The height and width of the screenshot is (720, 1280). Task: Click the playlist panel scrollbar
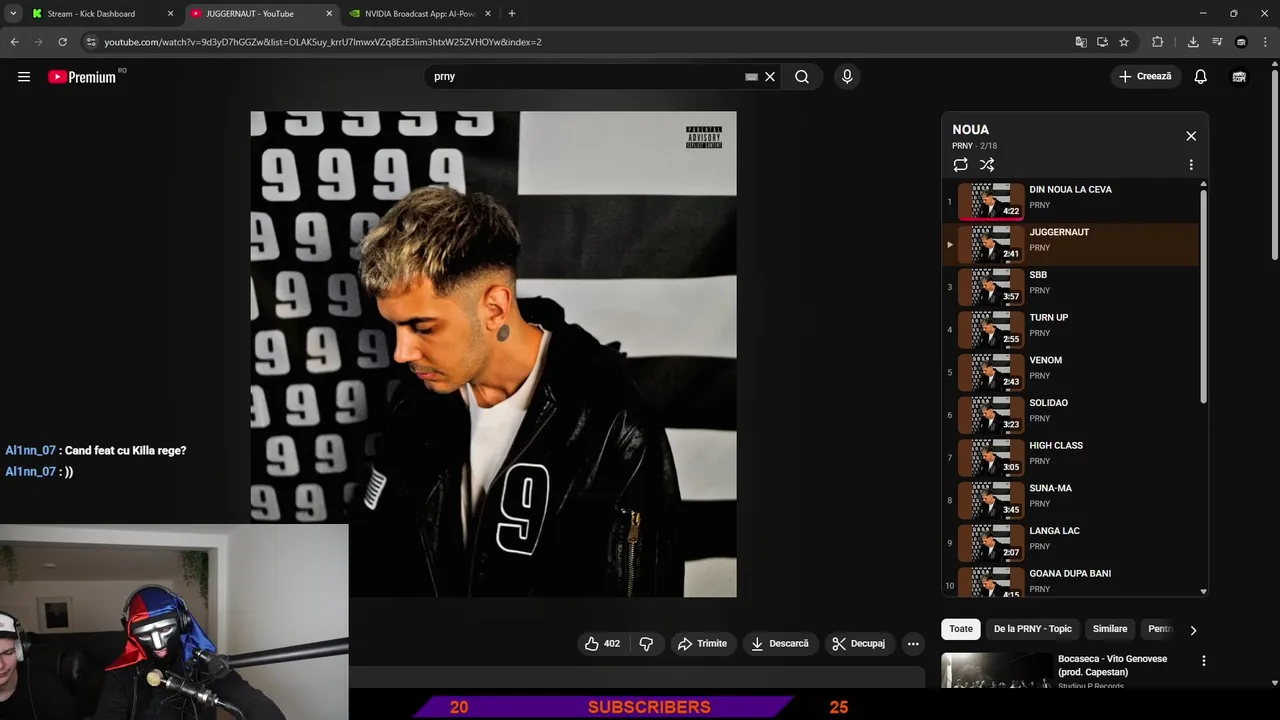tap(1203, 296)
